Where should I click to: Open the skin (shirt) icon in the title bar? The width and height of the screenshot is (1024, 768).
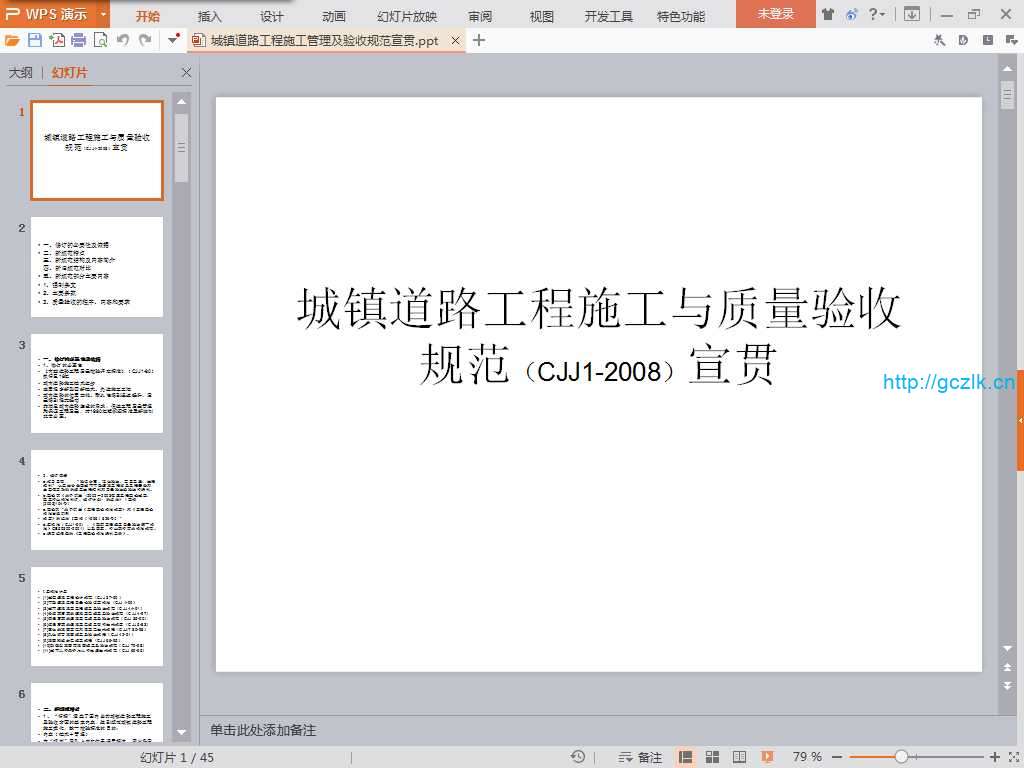(x=827, y=14)
